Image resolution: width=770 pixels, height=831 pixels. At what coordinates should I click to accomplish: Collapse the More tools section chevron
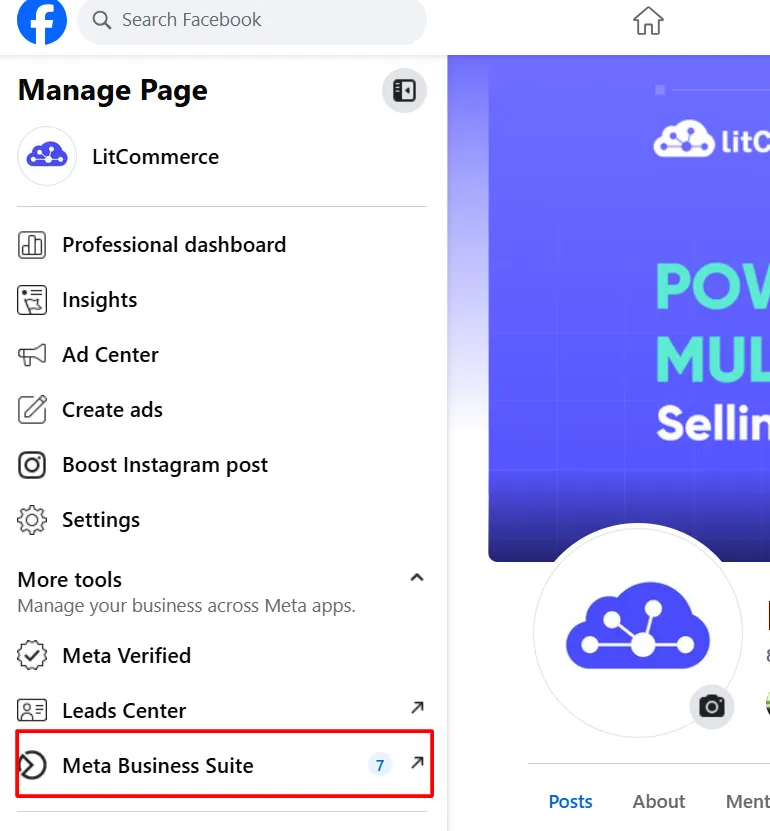417,578
